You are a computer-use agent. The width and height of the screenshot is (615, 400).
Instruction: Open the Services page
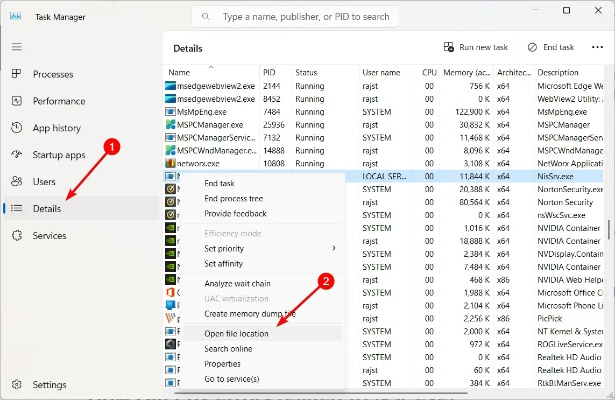click(x=49, y=235)
